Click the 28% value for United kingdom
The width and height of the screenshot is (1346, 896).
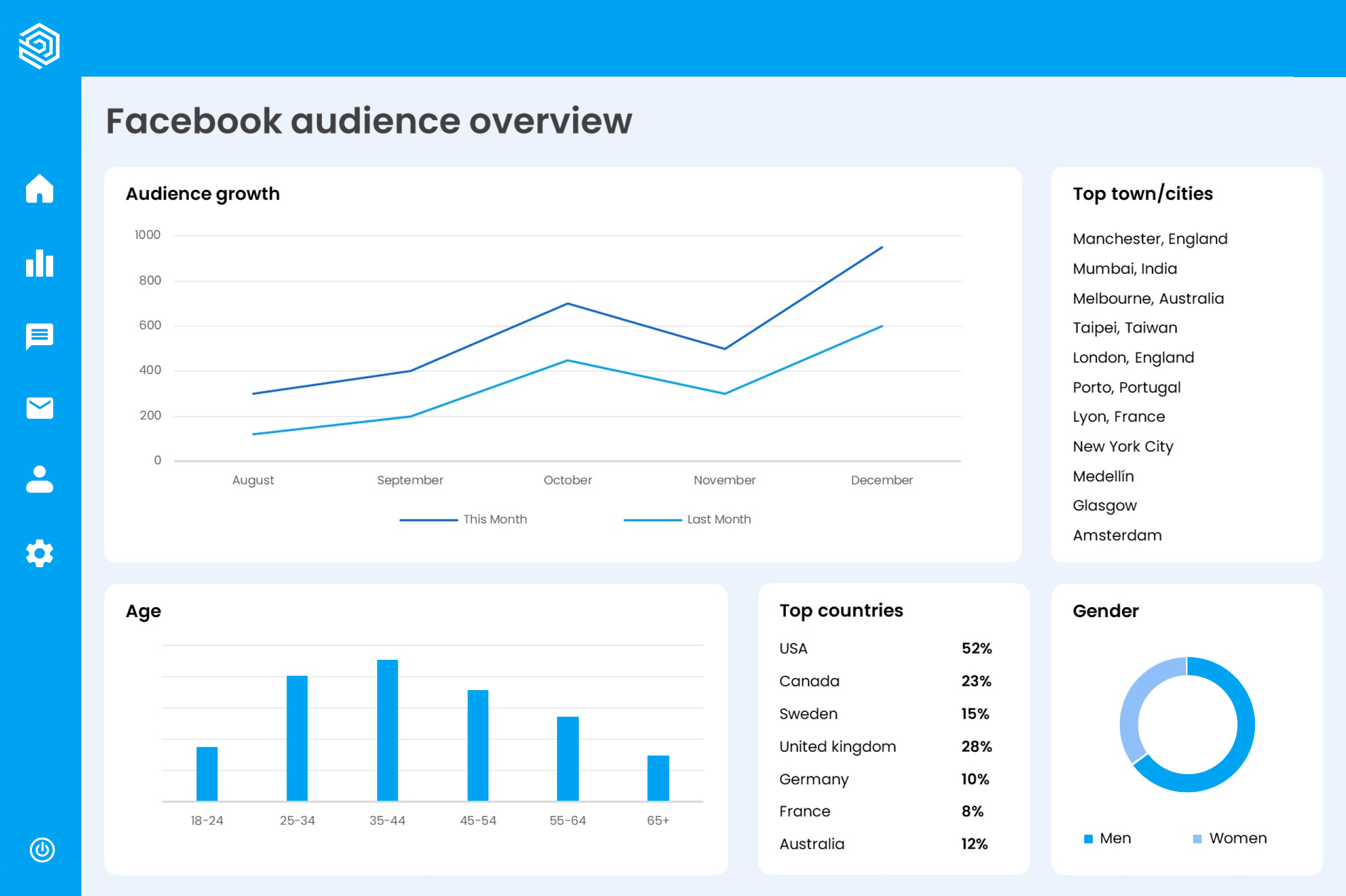pyautogui.click(x=976, y=746)
